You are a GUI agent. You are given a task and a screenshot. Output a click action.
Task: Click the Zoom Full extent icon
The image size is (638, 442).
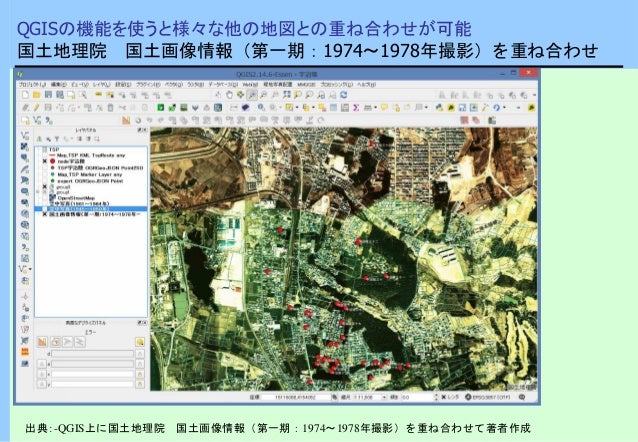(x=286, y=95)
